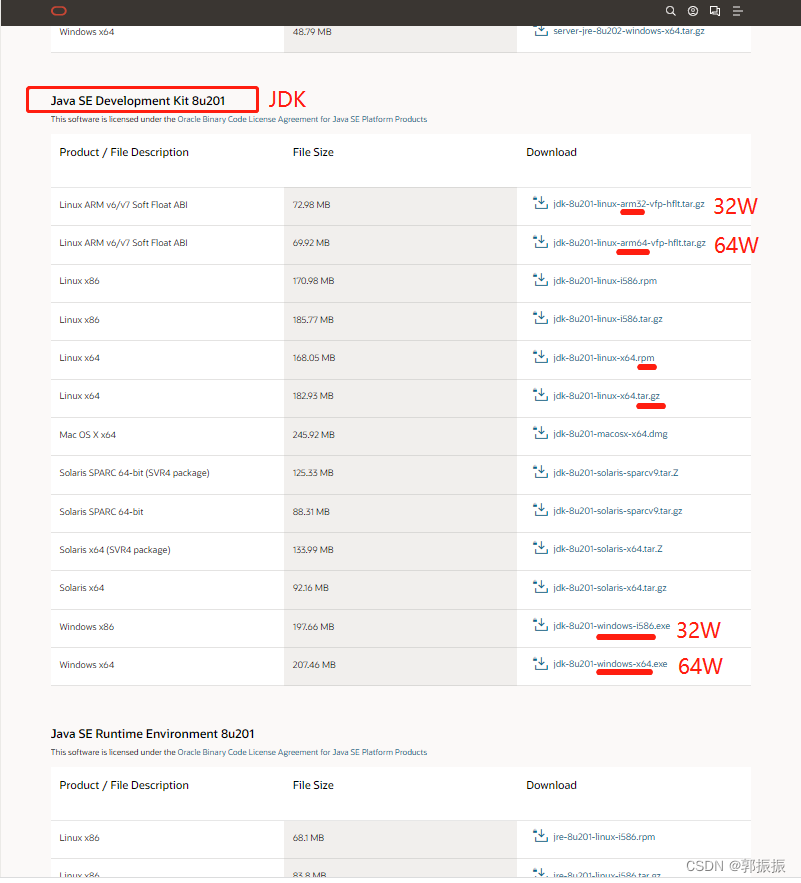Click download icon for jdk-8u201-solaris-x64.tar.Z
801x883 pixels.
(540, 547)
